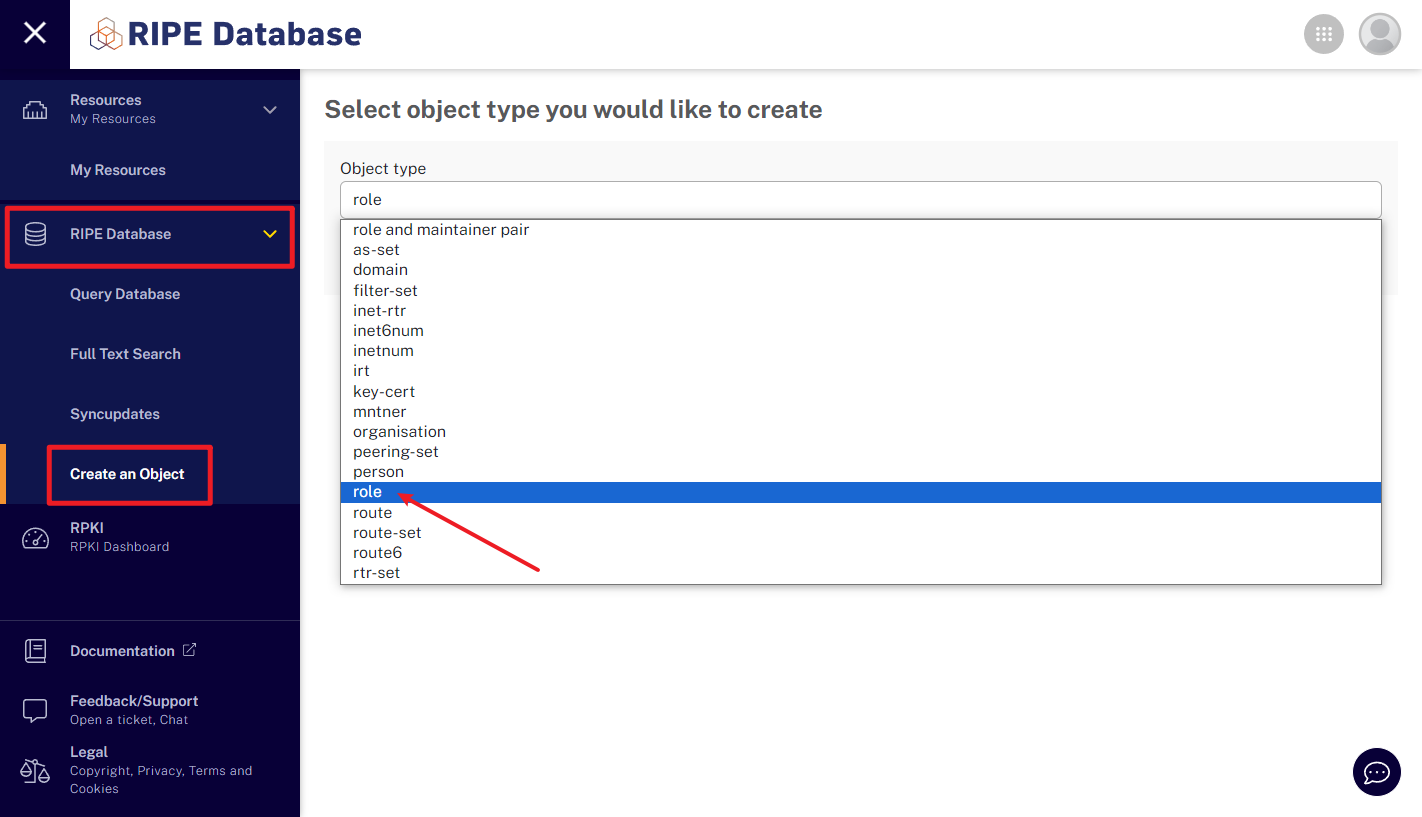
Task: Select Create an Object menu item
Action: pyautogui.click(x=127, y=474)
